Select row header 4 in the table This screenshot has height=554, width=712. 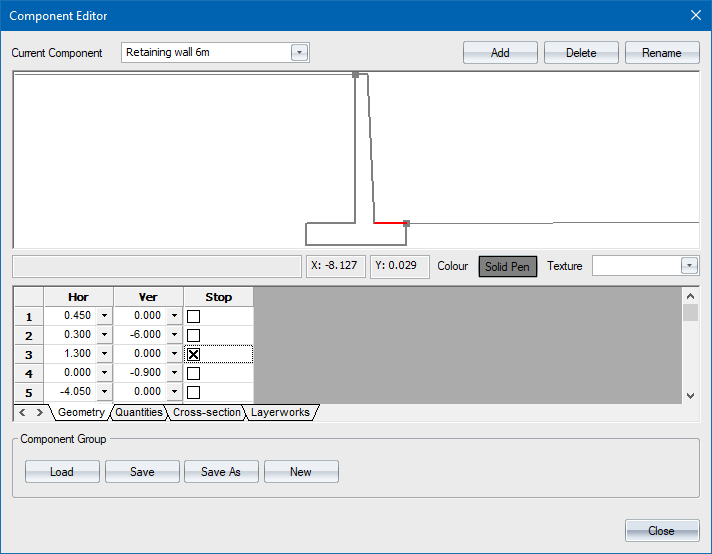click(x=28, y=373)
